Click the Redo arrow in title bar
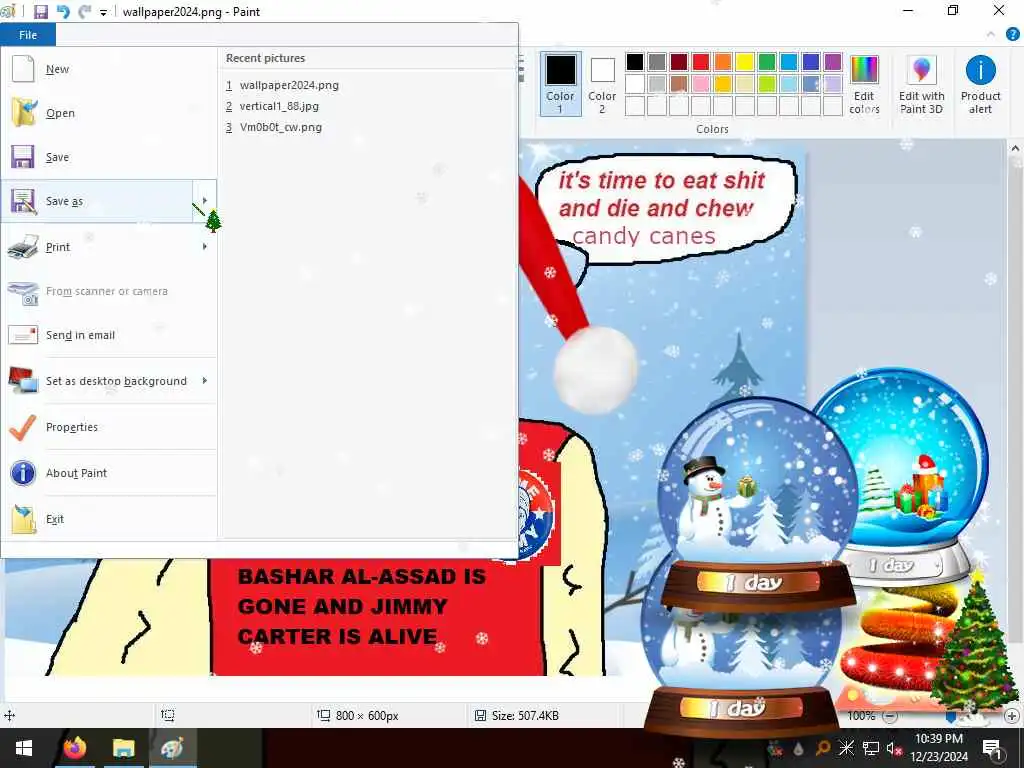1024x768 pixels. [84, 12]
